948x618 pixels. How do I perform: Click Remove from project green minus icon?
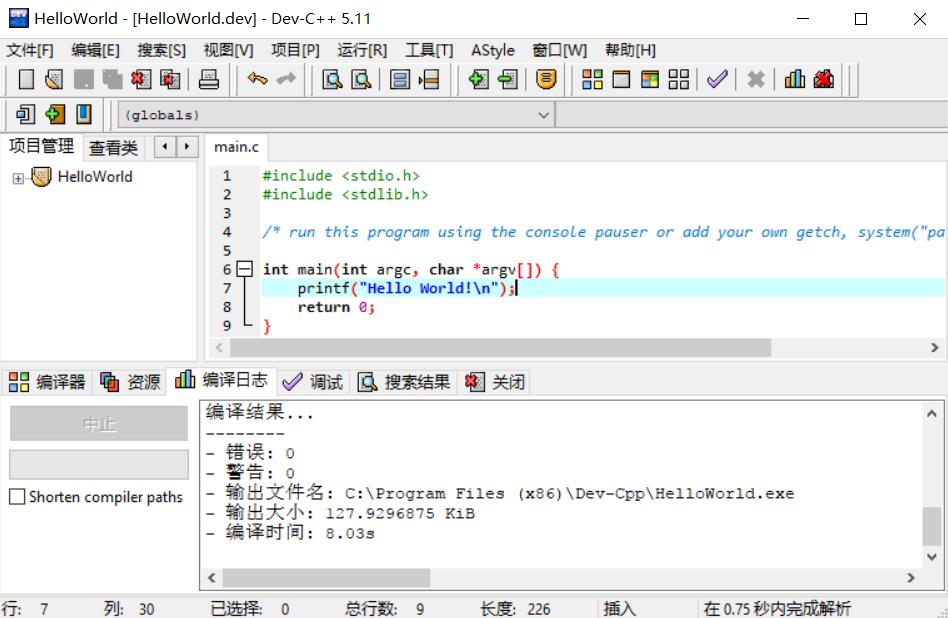click(507, 79)
